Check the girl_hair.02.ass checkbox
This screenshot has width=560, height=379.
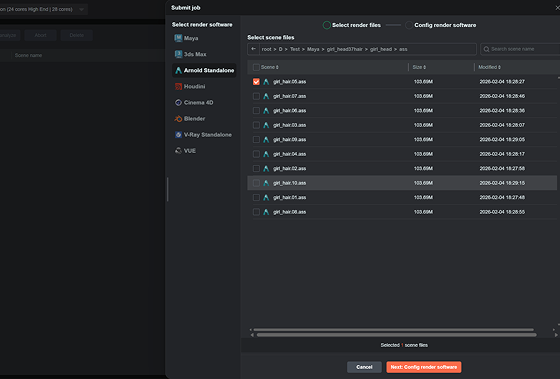256,169
